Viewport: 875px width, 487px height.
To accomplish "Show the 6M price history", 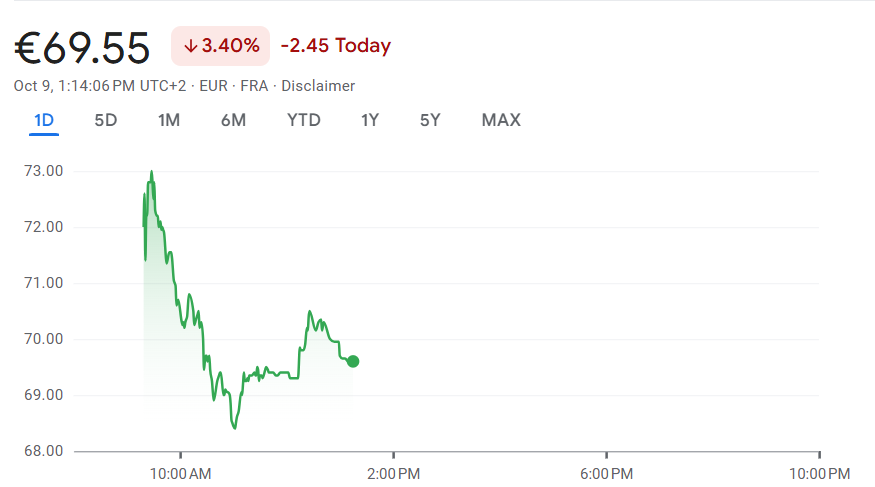I will (x=233, y=121).
